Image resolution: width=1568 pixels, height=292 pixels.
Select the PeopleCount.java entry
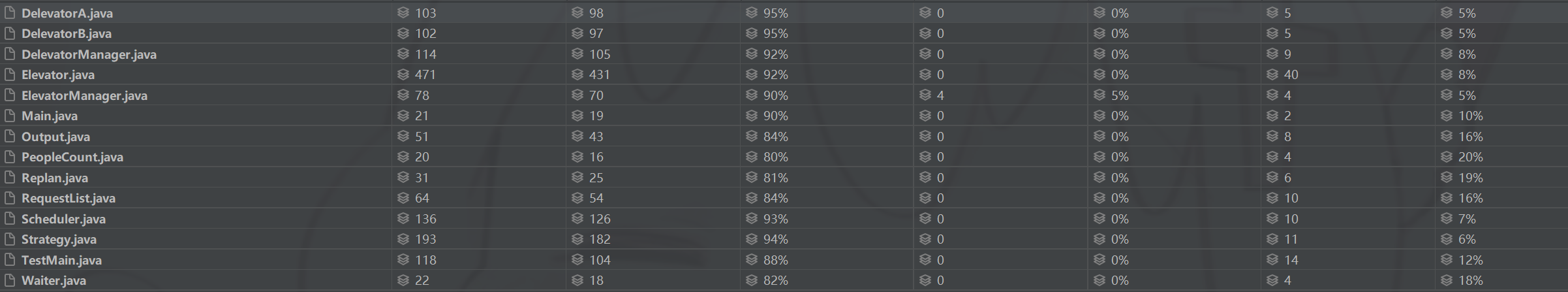tap(72, 157)
